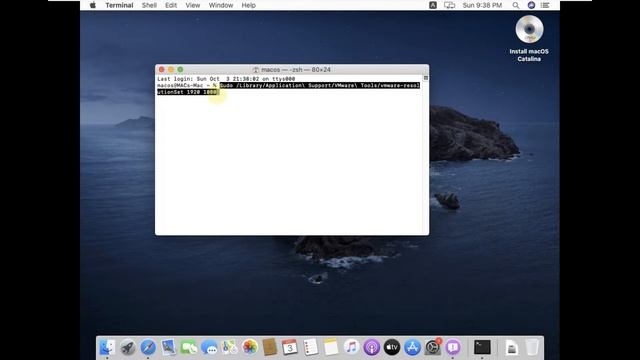The image size is (640, 360).
Task: Open the Apple menu
Action: [93, 5]
